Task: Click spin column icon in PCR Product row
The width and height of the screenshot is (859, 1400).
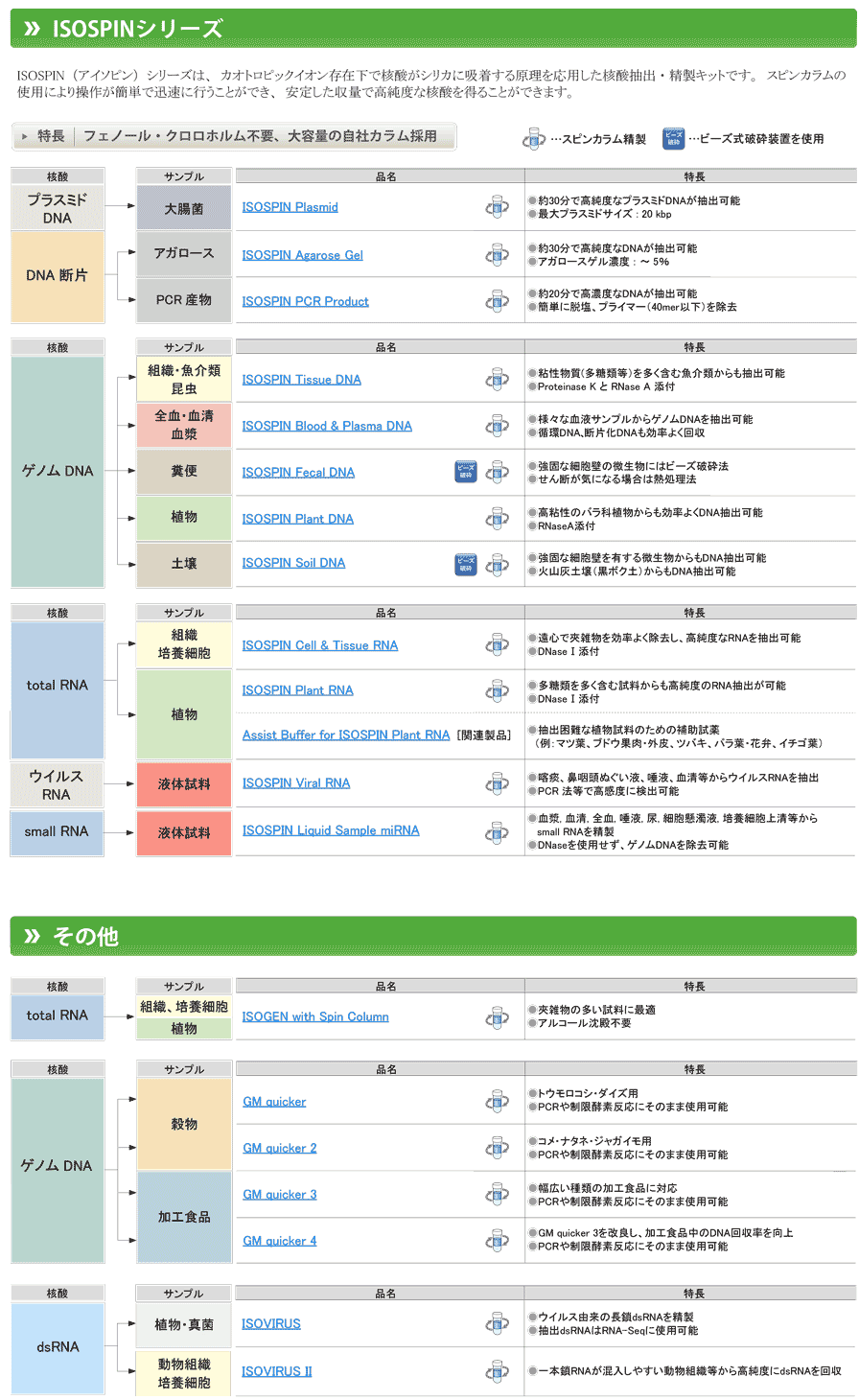Action: pyautogui.click(x=497, y=301)
